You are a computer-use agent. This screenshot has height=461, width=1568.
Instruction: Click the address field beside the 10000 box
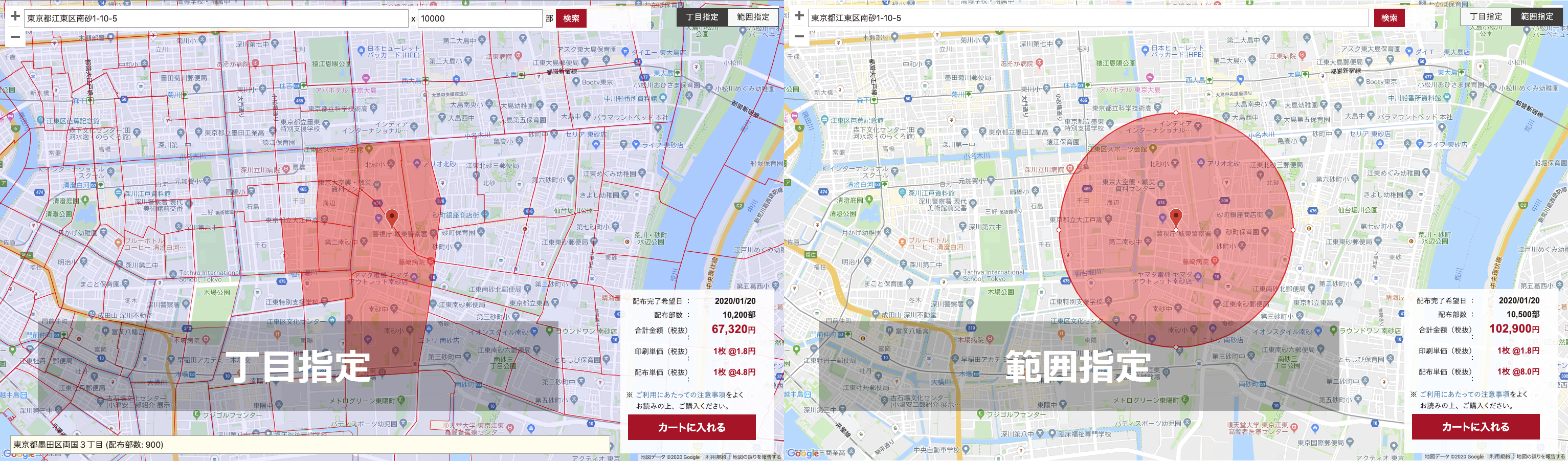(x=216, y=18)
